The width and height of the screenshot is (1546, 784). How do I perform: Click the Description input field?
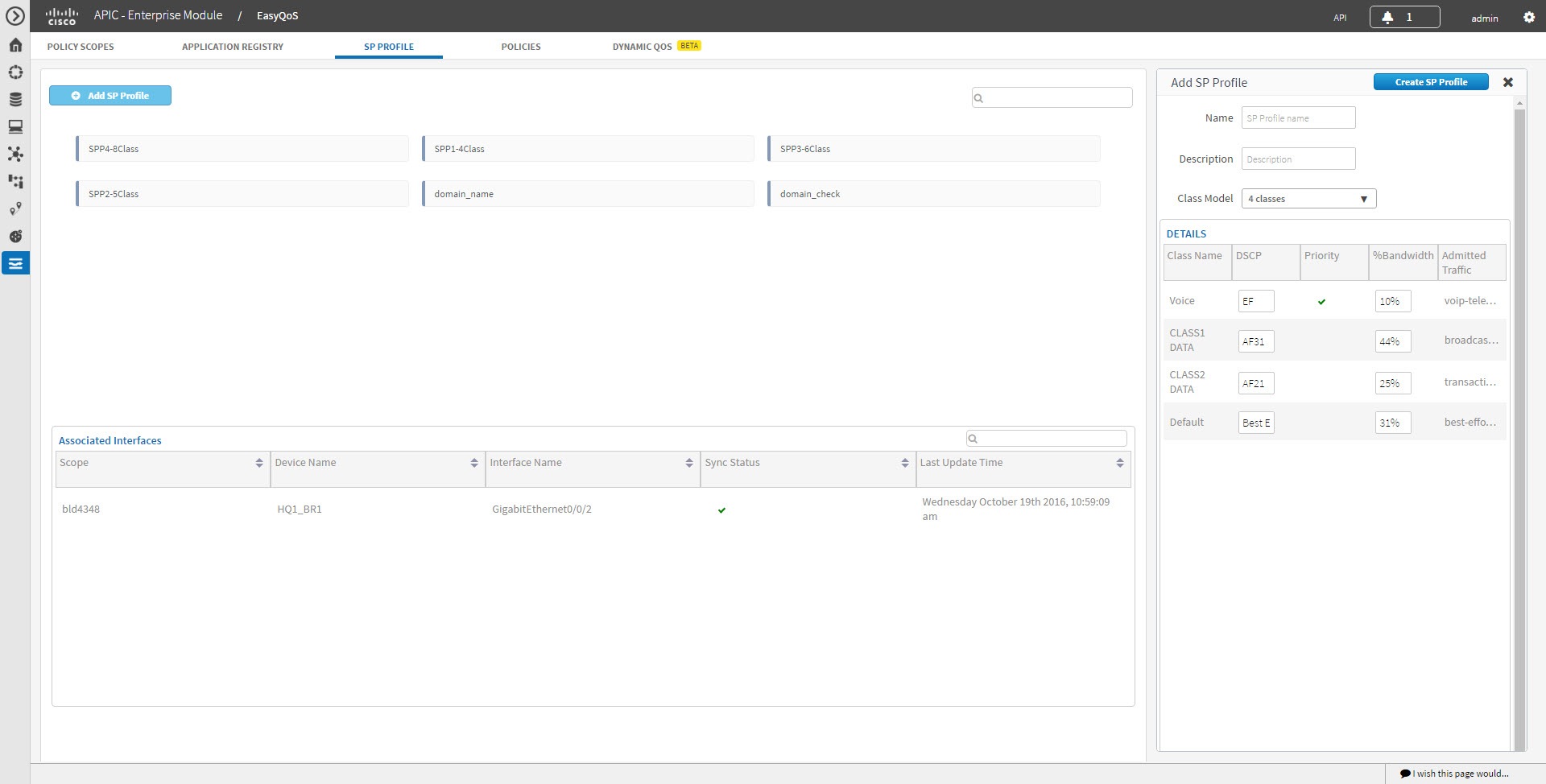tap(1298, 159)
